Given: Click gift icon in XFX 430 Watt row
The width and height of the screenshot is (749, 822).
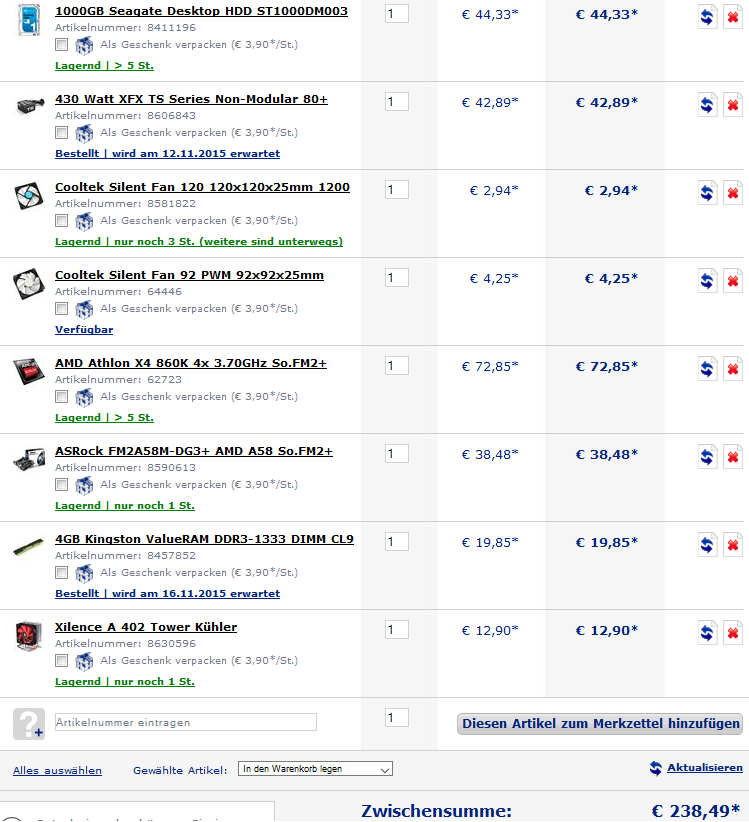Looking at the screenshot, I should click(84, 134).
